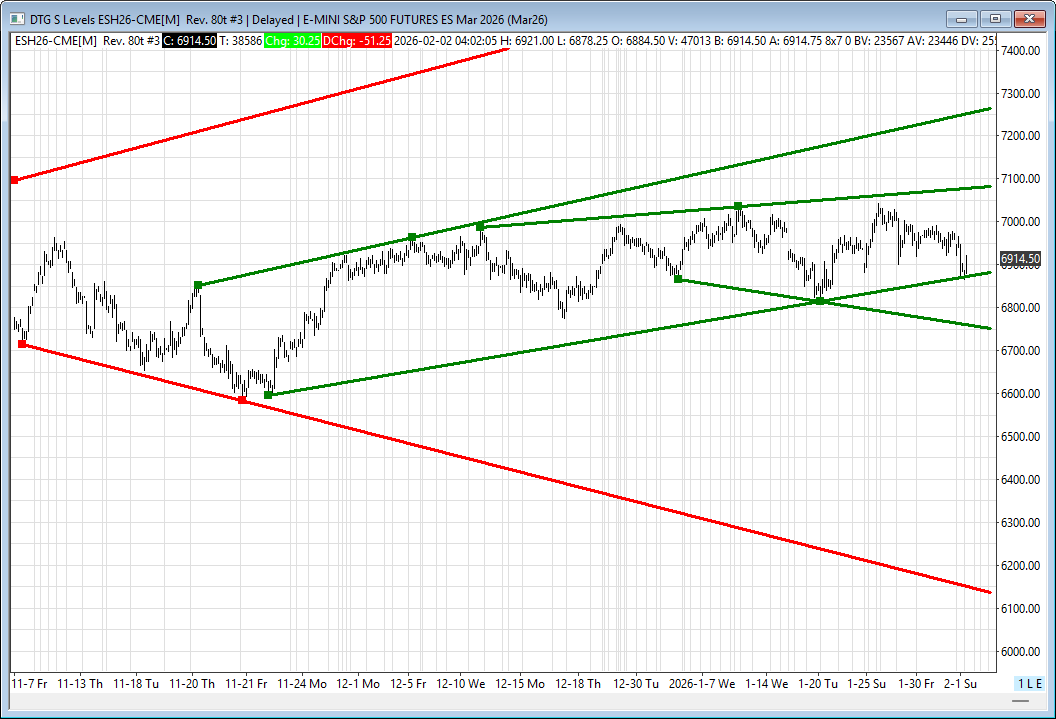Click the 2026-1-7 We date on time axis

pos(700,683)
